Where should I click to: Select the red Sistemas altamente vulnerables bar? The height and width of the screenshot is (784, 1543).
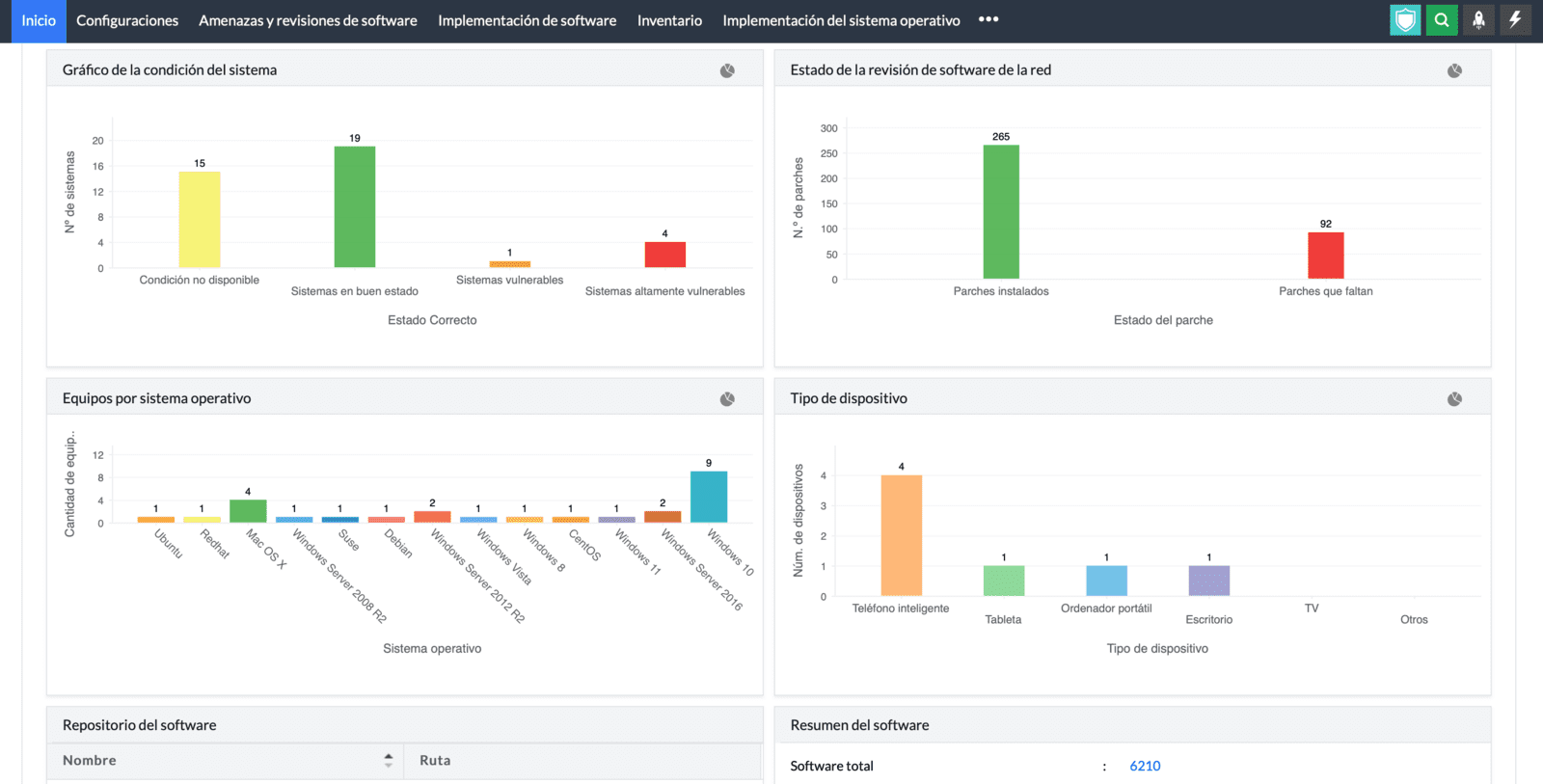point(665,255)
